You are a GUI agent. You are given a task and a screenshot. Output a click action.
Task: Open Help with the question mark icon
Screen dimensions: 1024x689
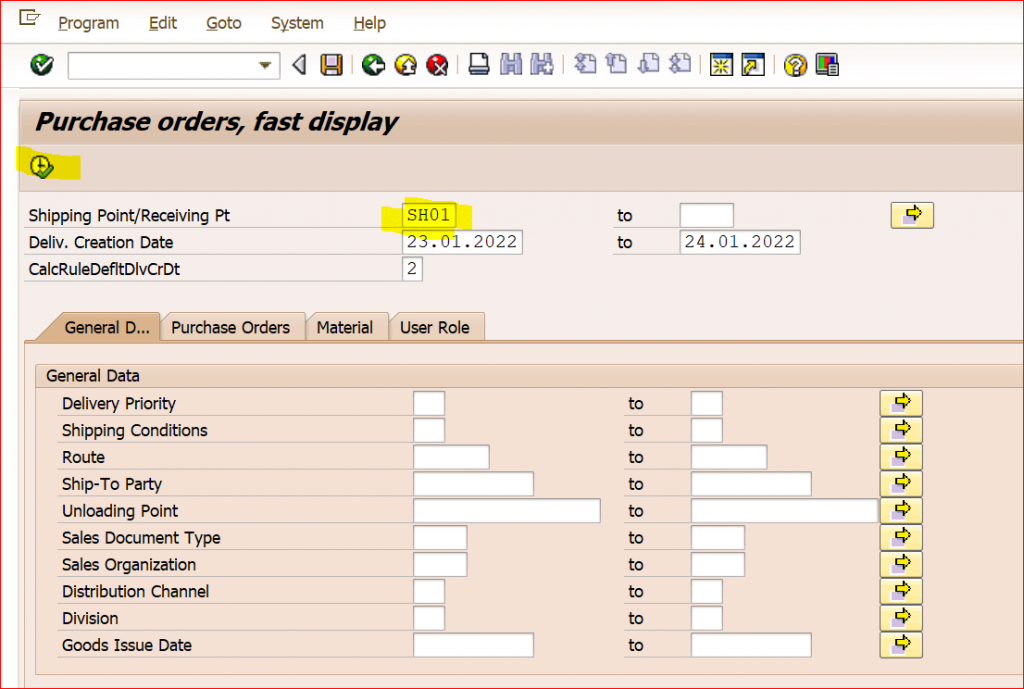pyautogui.click(x=795, y=65)
